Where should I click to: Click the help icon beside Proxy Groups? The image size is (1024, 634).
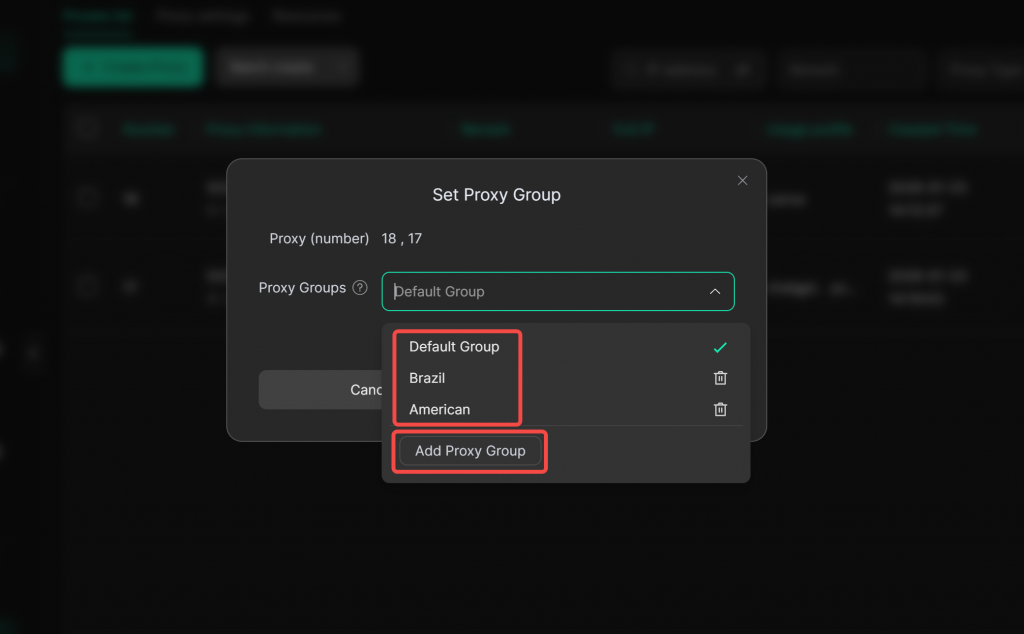tap(360, 288)
